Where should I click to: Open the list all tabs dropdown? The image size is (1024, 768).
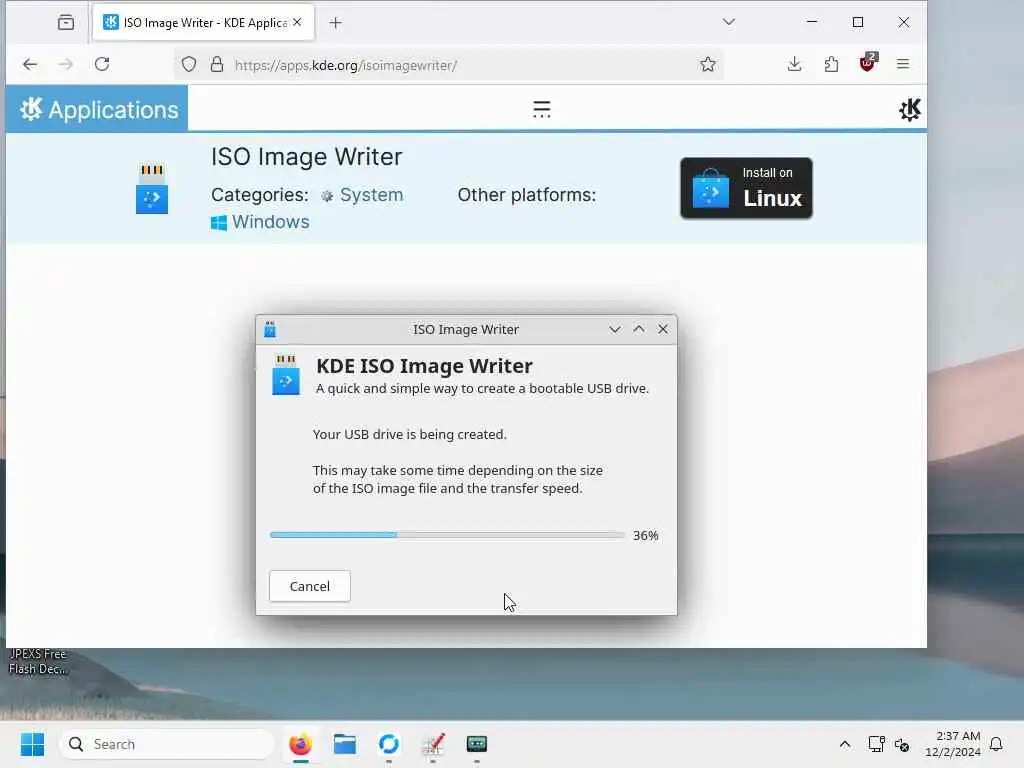coord(729,22)
